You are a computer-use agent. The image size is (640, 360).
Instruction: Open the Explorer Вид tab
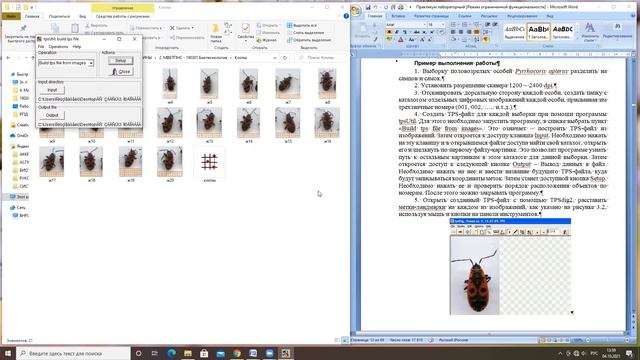coord(82,16)
